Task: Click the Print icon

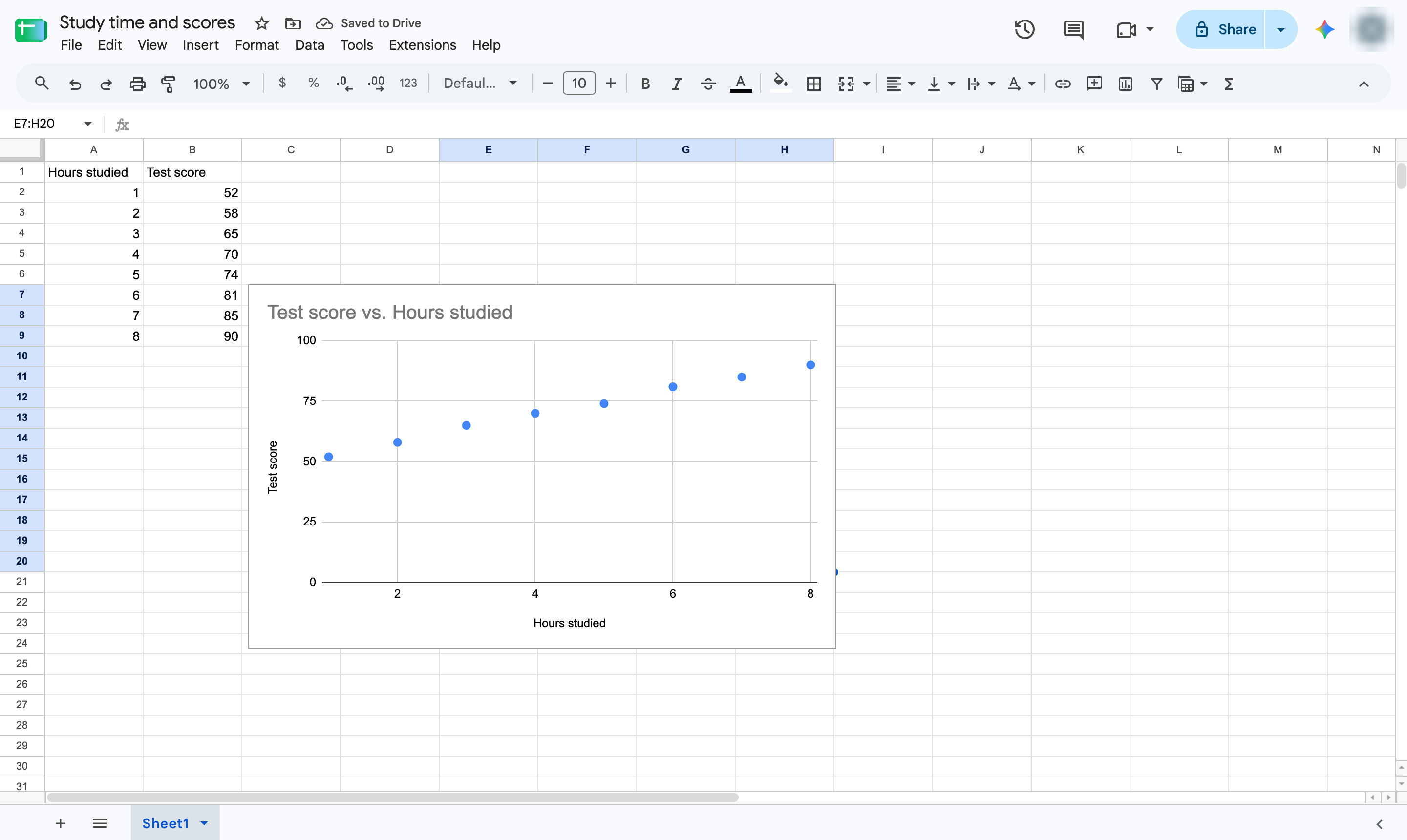Action: [x=138, y=84]
